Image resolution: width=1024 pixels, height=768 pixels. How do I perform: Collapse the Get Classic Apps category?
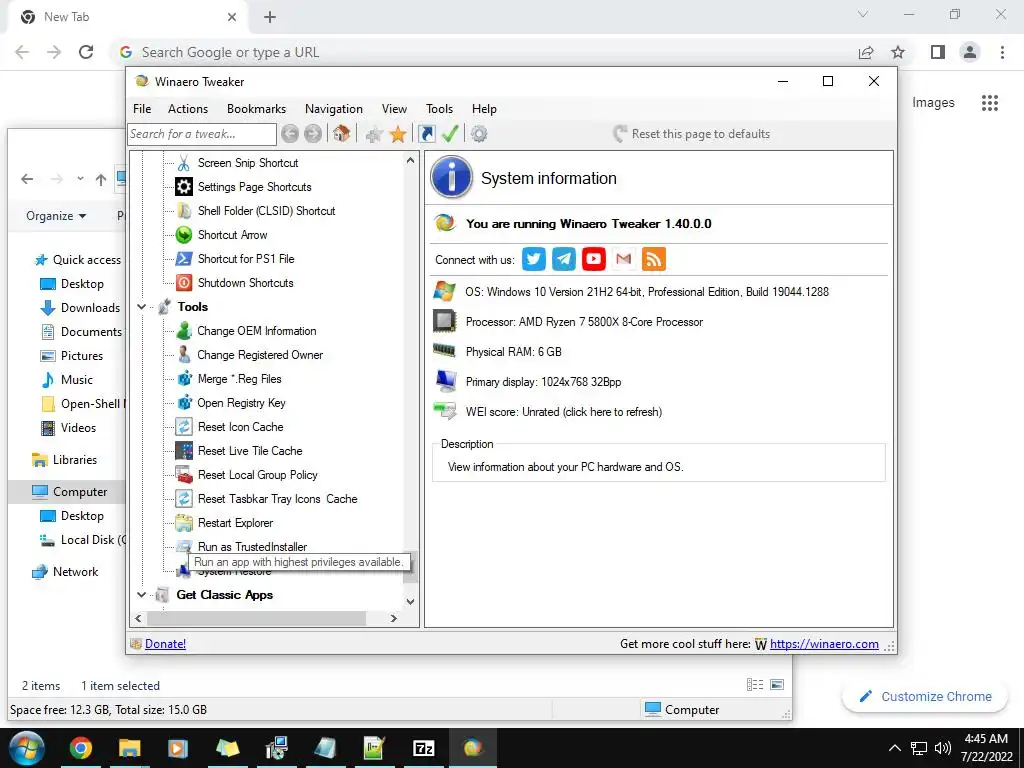coord(142,595)
